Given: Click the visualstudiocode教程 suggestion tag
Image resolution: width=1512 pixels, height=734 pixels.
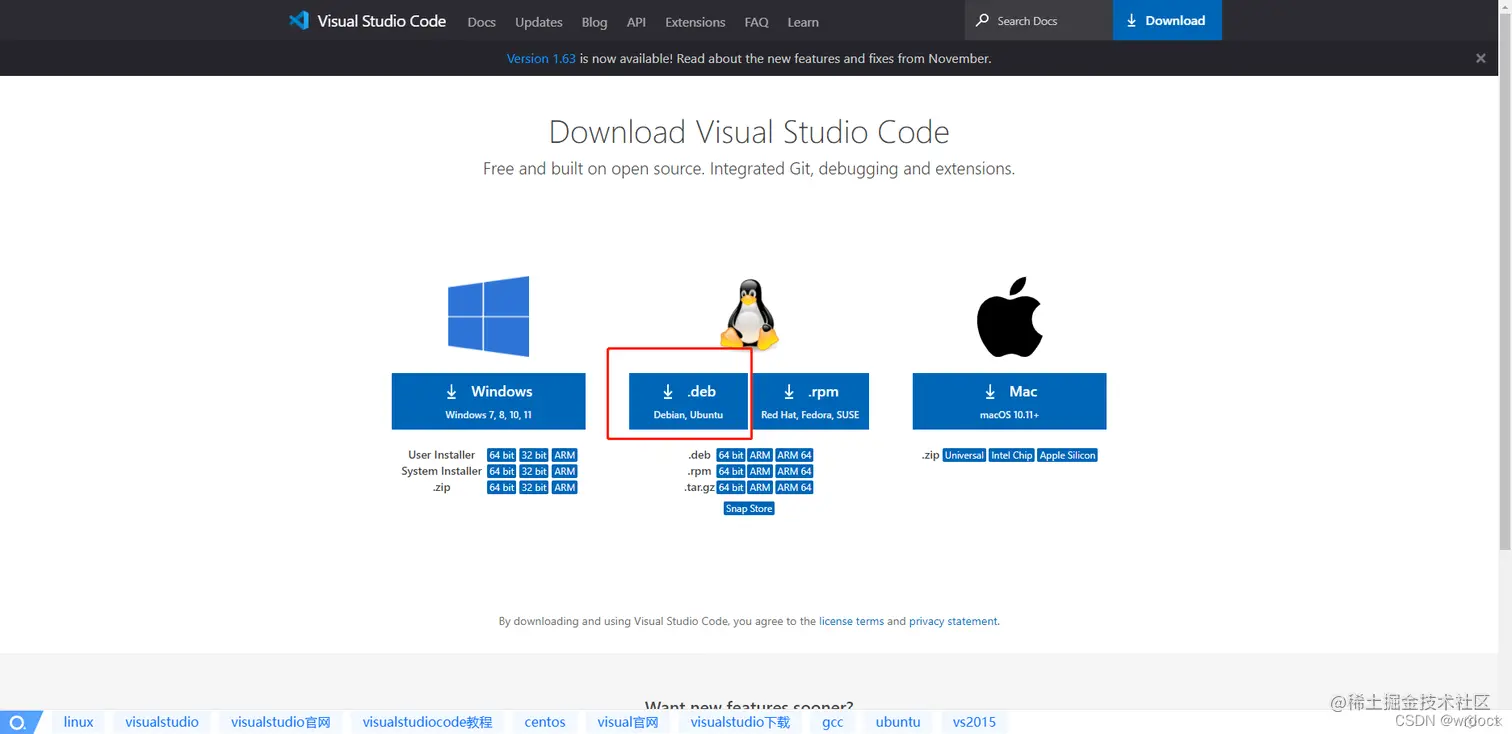Looking at the screenshot, I should click(428, 722).
